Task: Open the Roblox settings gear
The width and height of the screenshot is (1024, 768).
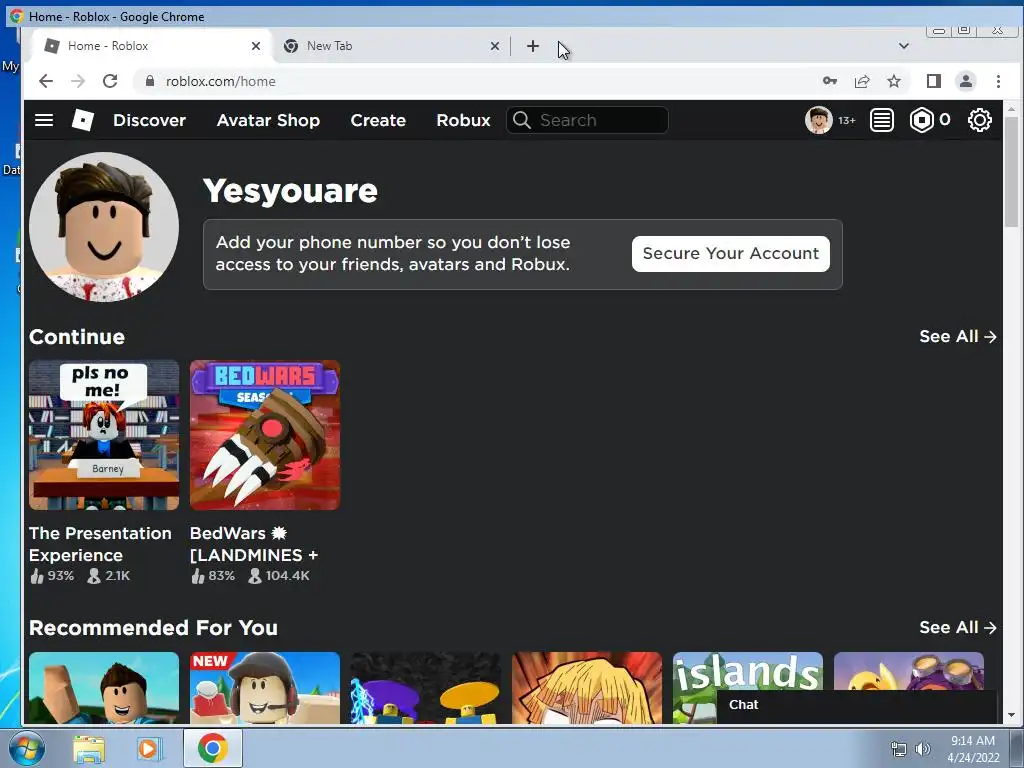Action: click(980, 120)
